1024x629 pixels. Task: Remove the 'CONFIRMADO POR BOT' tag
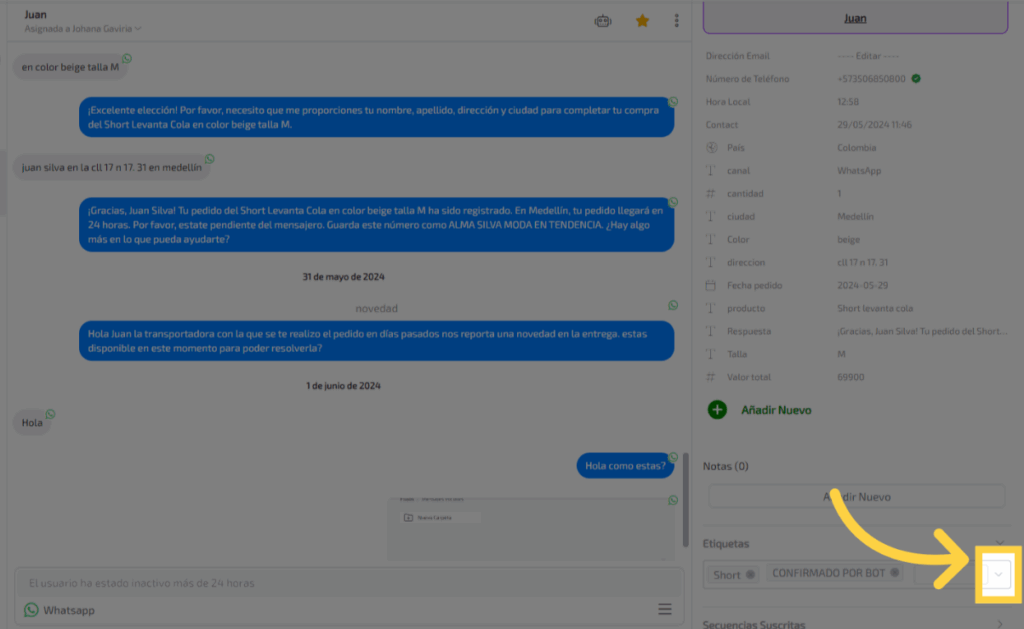[895, 573]
